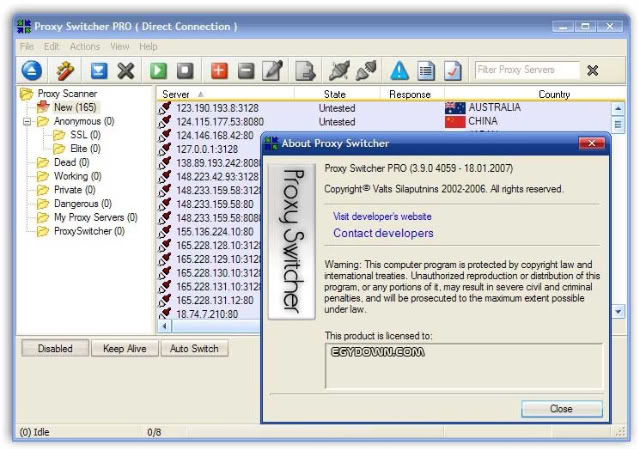The height and width of the screenshot is (449, 638).
Task: Edit proxy with the pencil icon
Action: click(273, 70)
